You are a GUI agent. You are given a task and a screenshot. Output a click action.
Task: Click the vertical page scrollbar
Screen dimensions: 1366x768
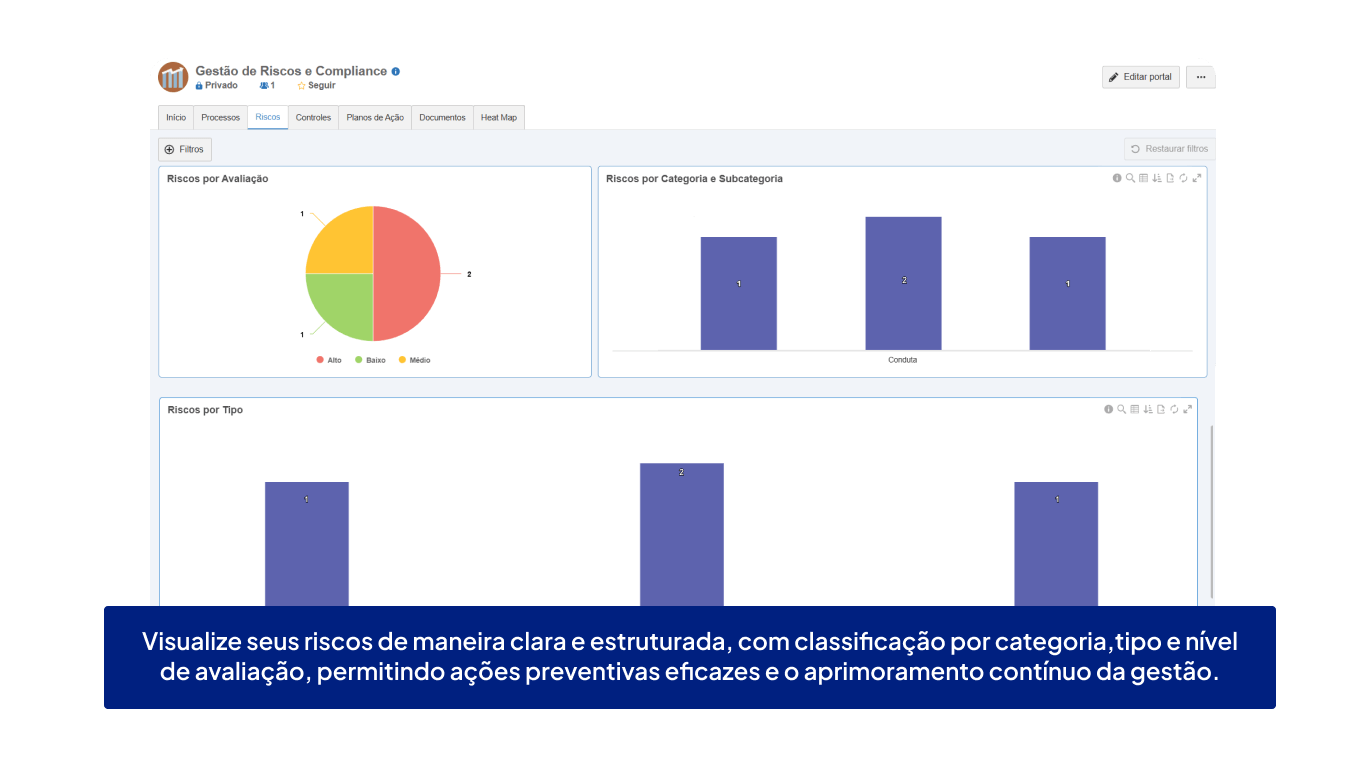point(1212,510)
